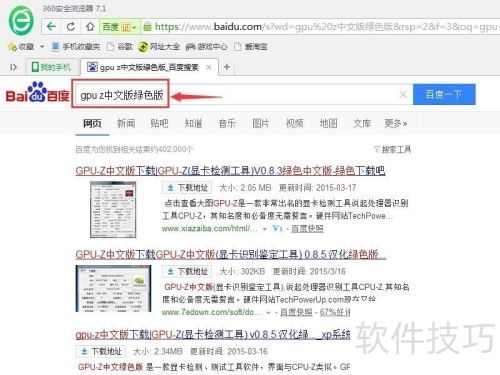Image resolution: width=500 pixels, height=375 pixels.
Task: Open the browser home page icon
Action: coord(90,26)
